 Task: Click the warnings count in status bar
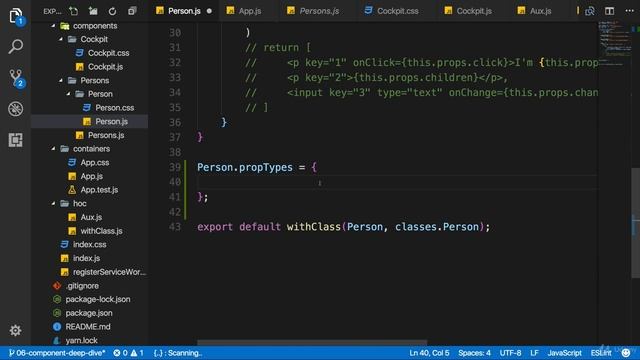tap(137, 353)
